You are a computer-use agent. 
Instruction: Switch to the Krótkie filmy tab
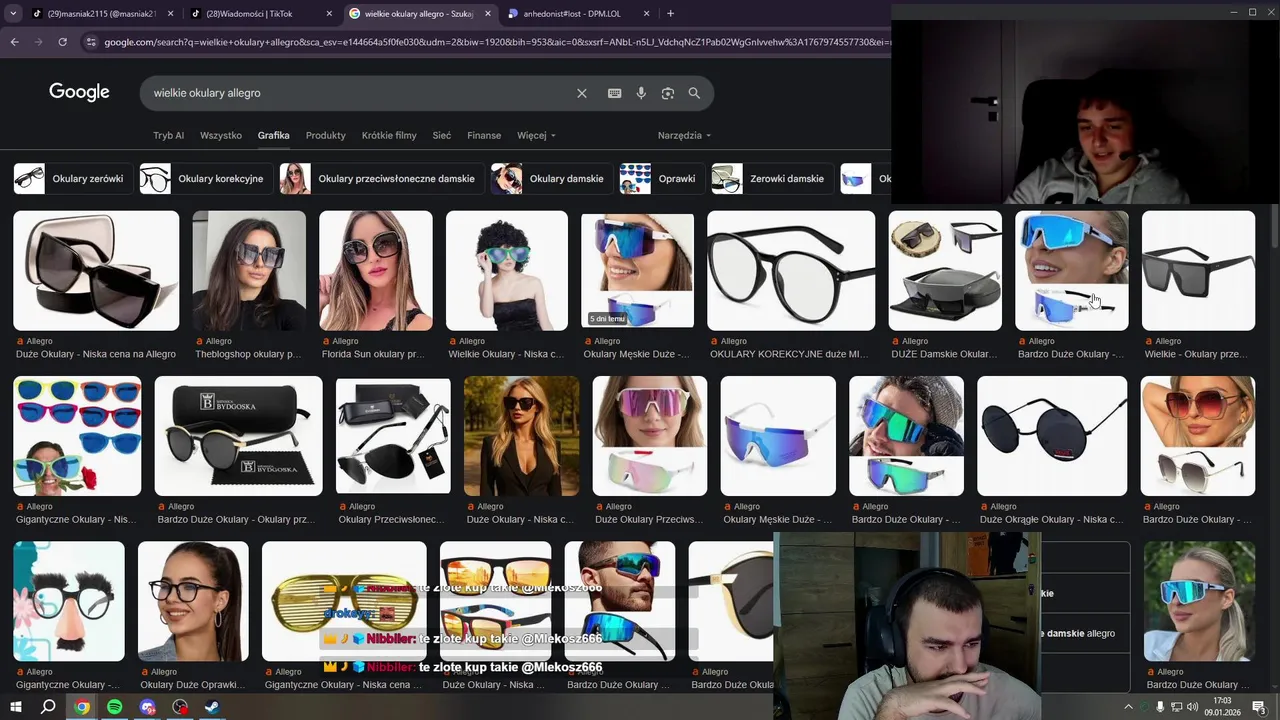point(389,135)
